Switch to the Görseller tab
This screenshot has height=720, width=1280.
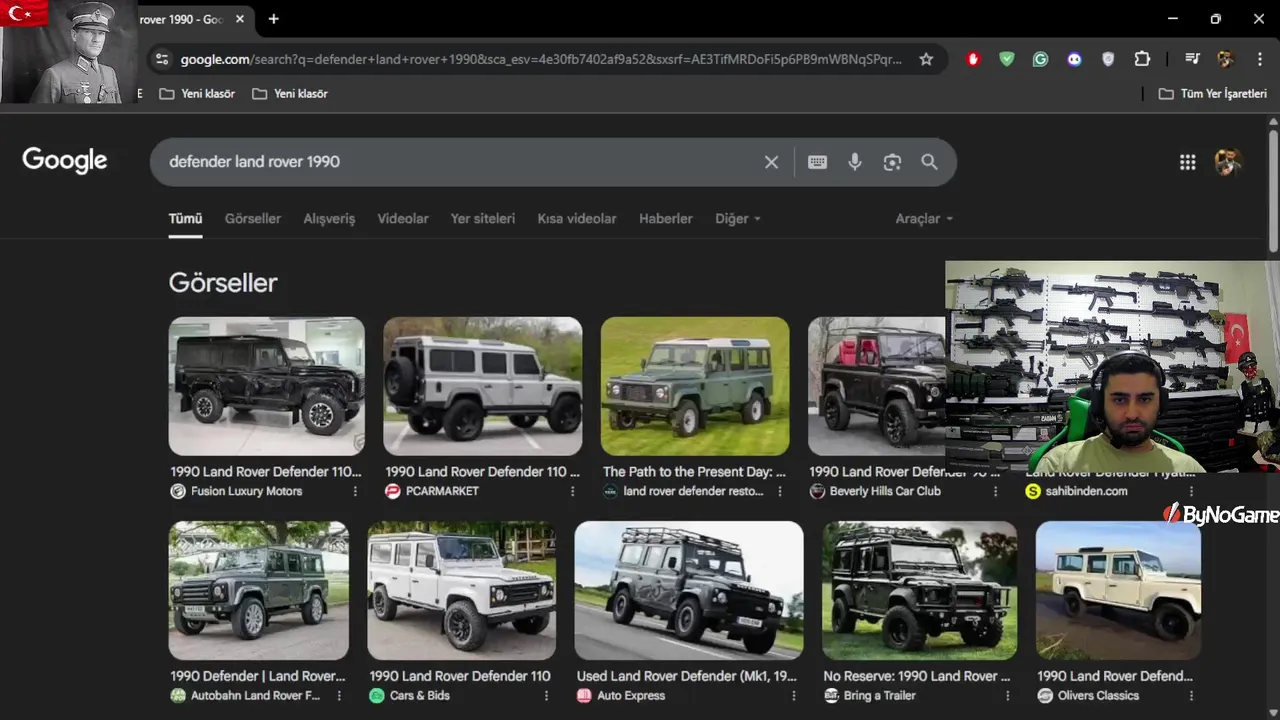pyautogui.click(x=253, y=218)
